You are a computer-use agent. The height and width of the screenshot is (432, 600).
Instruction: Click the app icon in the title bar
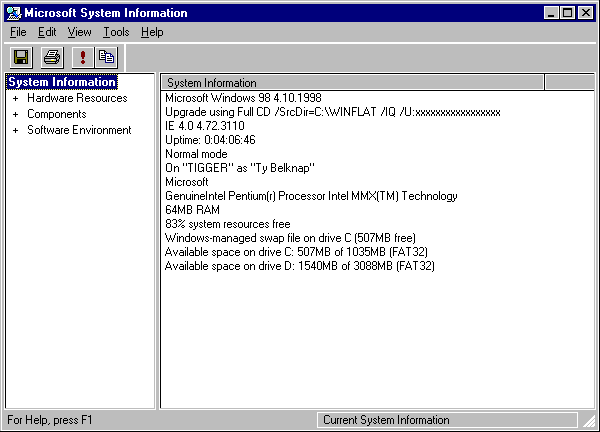point(14,13)
